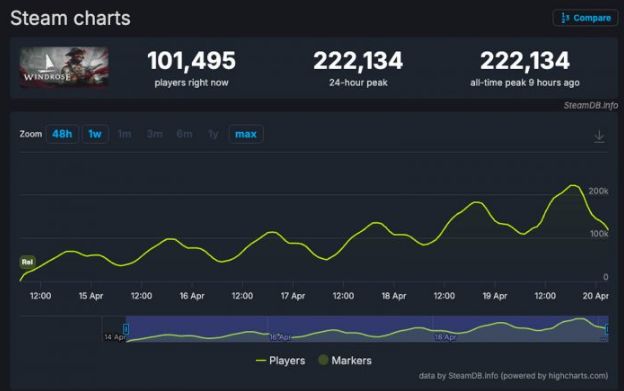Image resolution: width=624 pixels, height=391 pixels.
Task: Select the 1y zoom option
Action: tap(213, 134)
